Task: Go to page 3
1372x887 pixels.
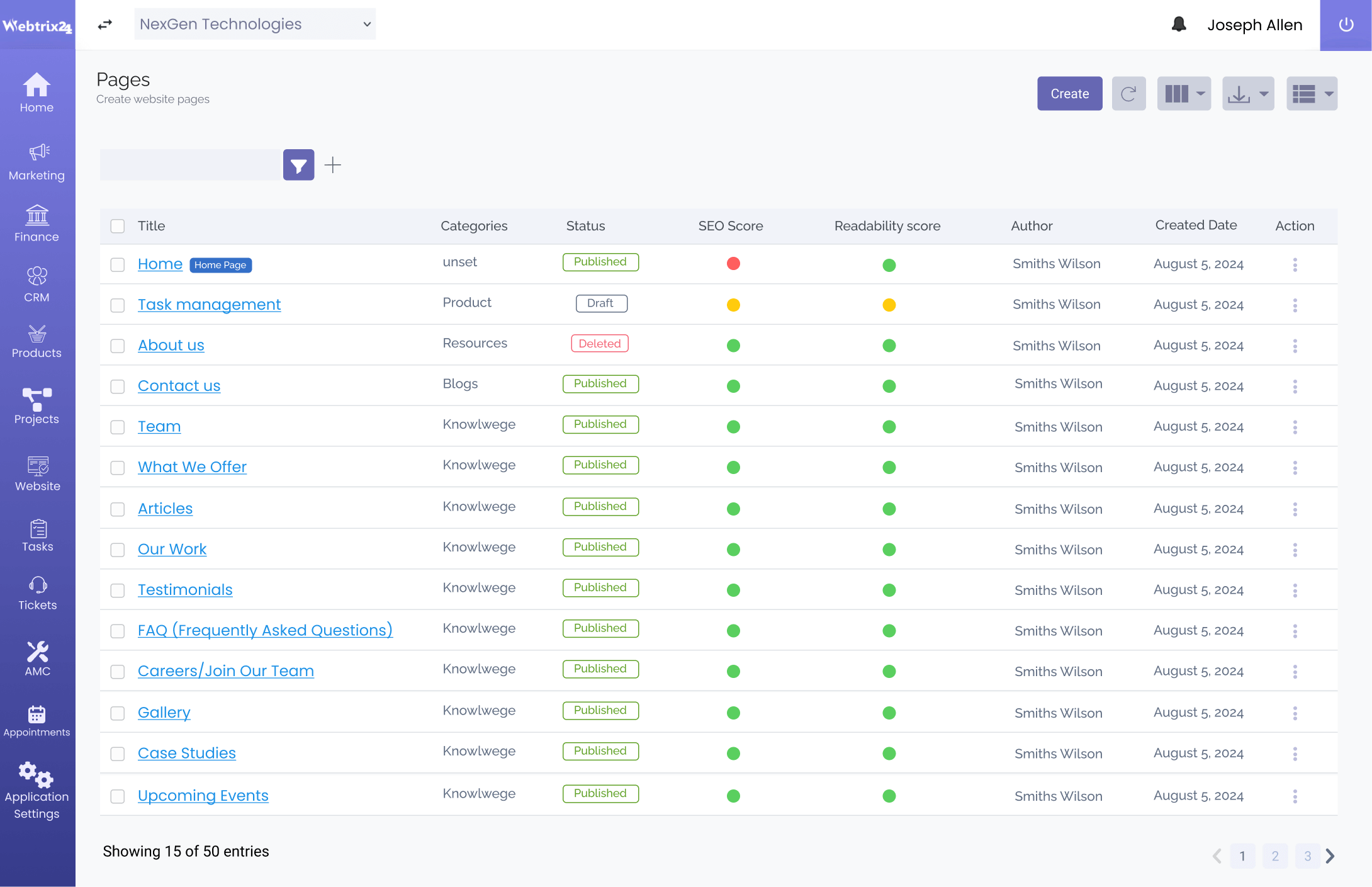Action: tap(1308, 856)
